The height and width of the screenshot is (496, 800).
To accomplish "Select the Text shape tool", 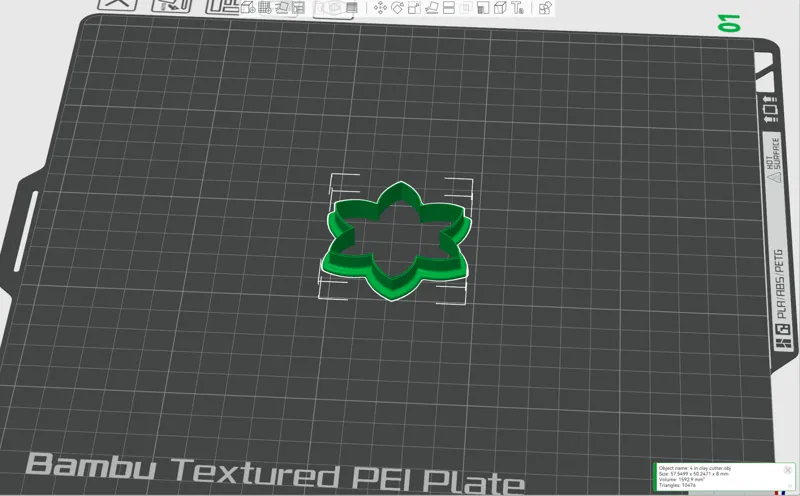I will coord(518,7).
